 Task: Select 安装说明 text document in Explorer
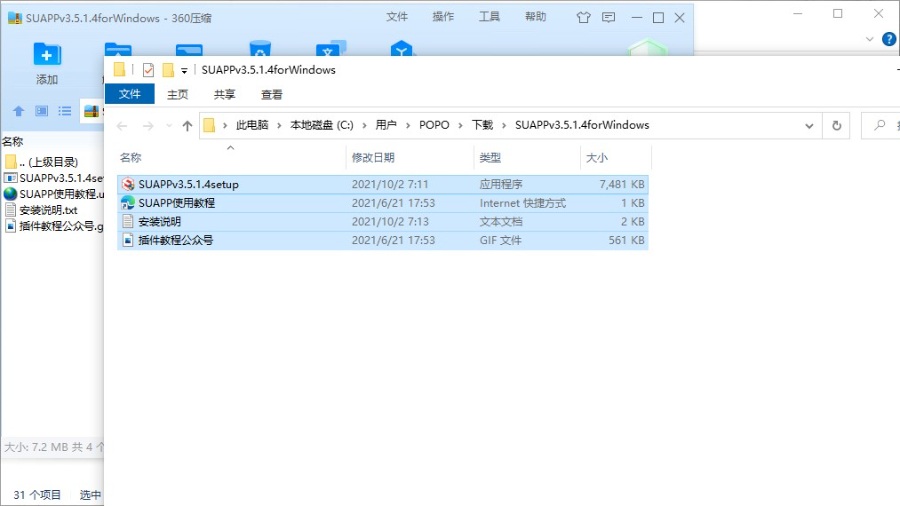point(383,221)
